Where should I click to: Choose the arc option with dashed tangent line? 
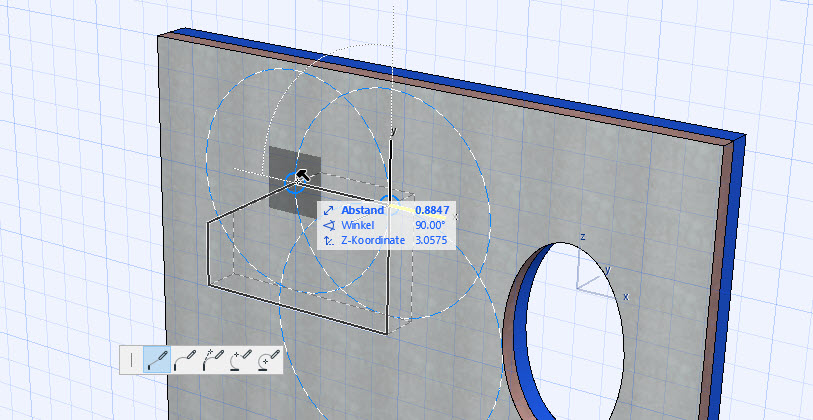213,360
